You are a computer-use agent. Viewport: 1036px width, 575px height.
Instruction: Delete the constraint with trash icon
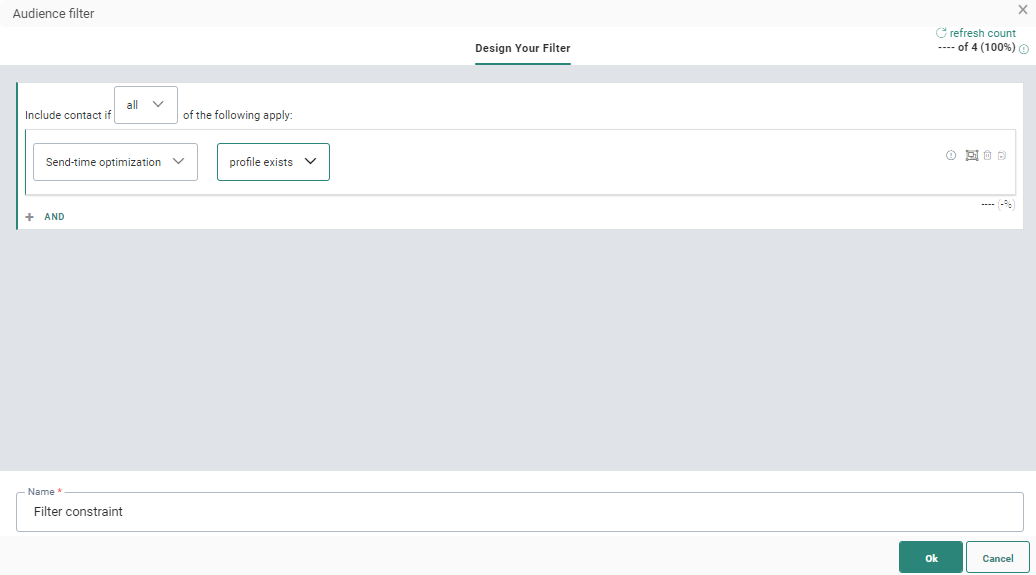point(987,155)
